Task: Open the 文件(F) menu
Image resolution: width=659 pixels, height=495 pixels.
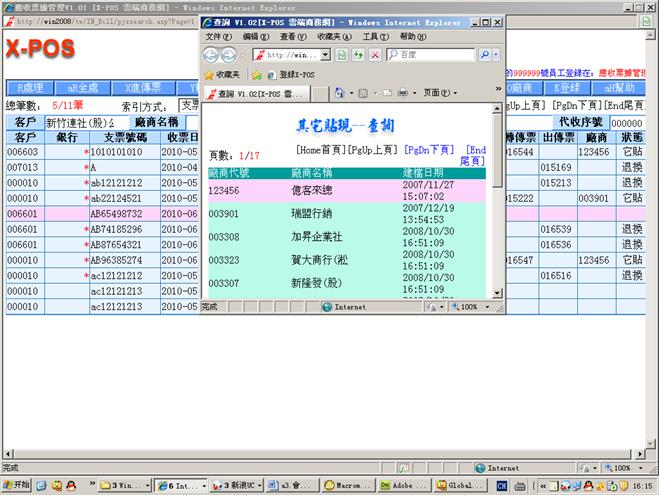Action: [218, 37]
